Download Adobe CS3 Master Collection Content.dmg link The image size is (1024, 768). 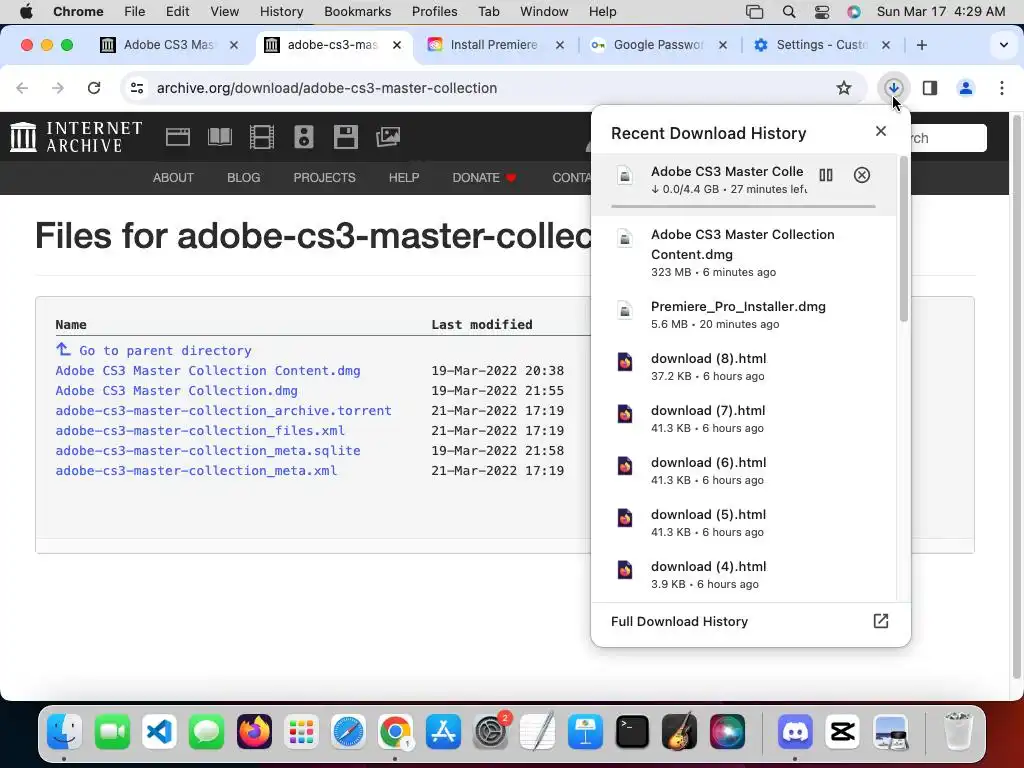[x=208, y=370]
